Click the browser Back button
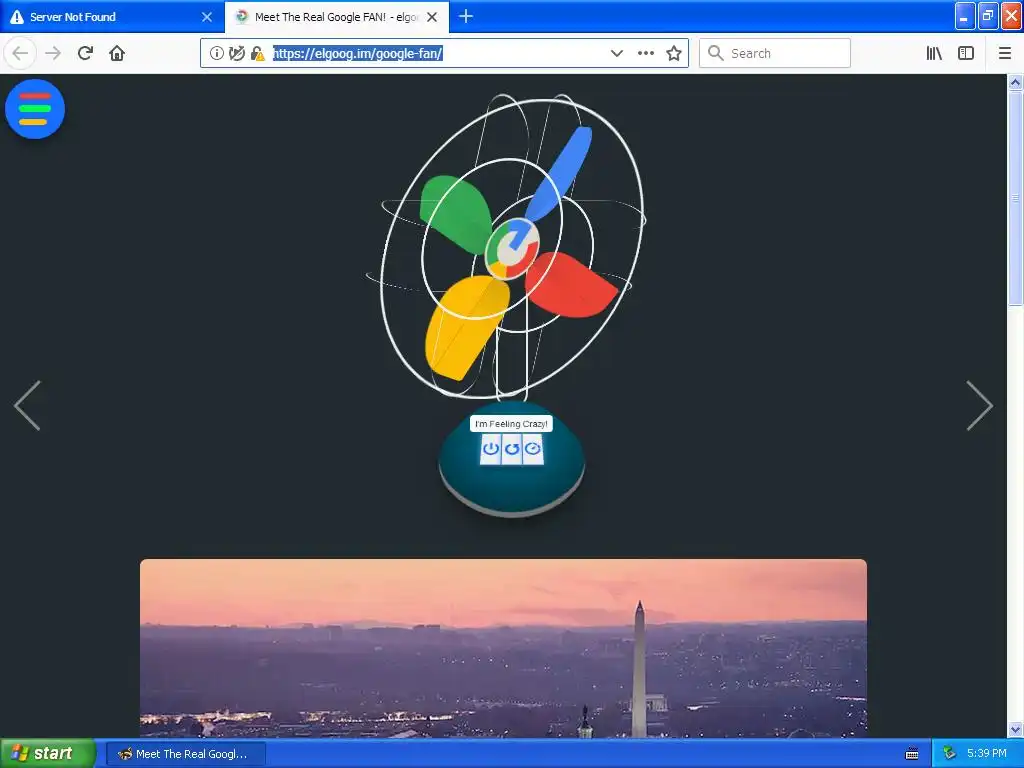 click(x=20, y=53)
